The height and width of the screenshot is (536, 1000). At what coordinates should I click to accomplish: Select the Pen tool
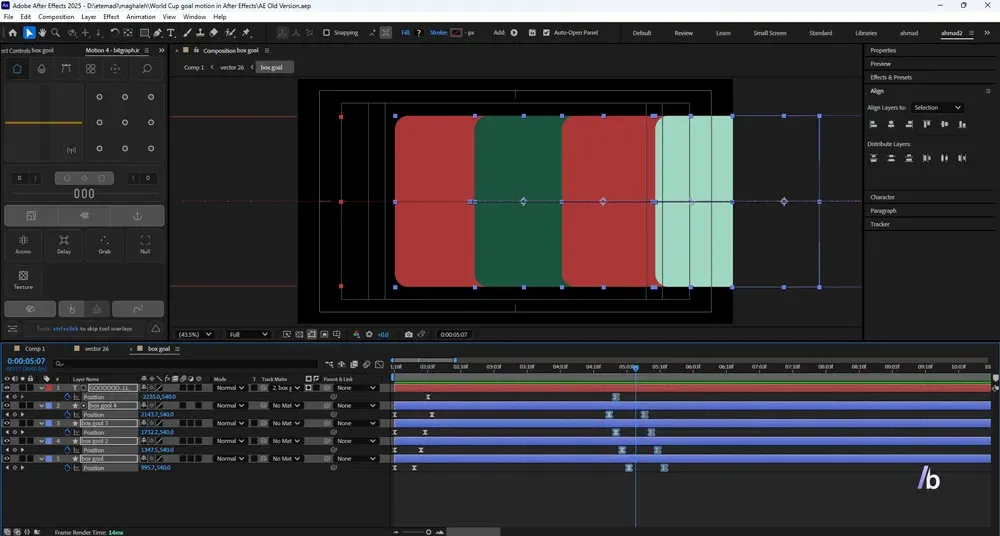[158, 33]
